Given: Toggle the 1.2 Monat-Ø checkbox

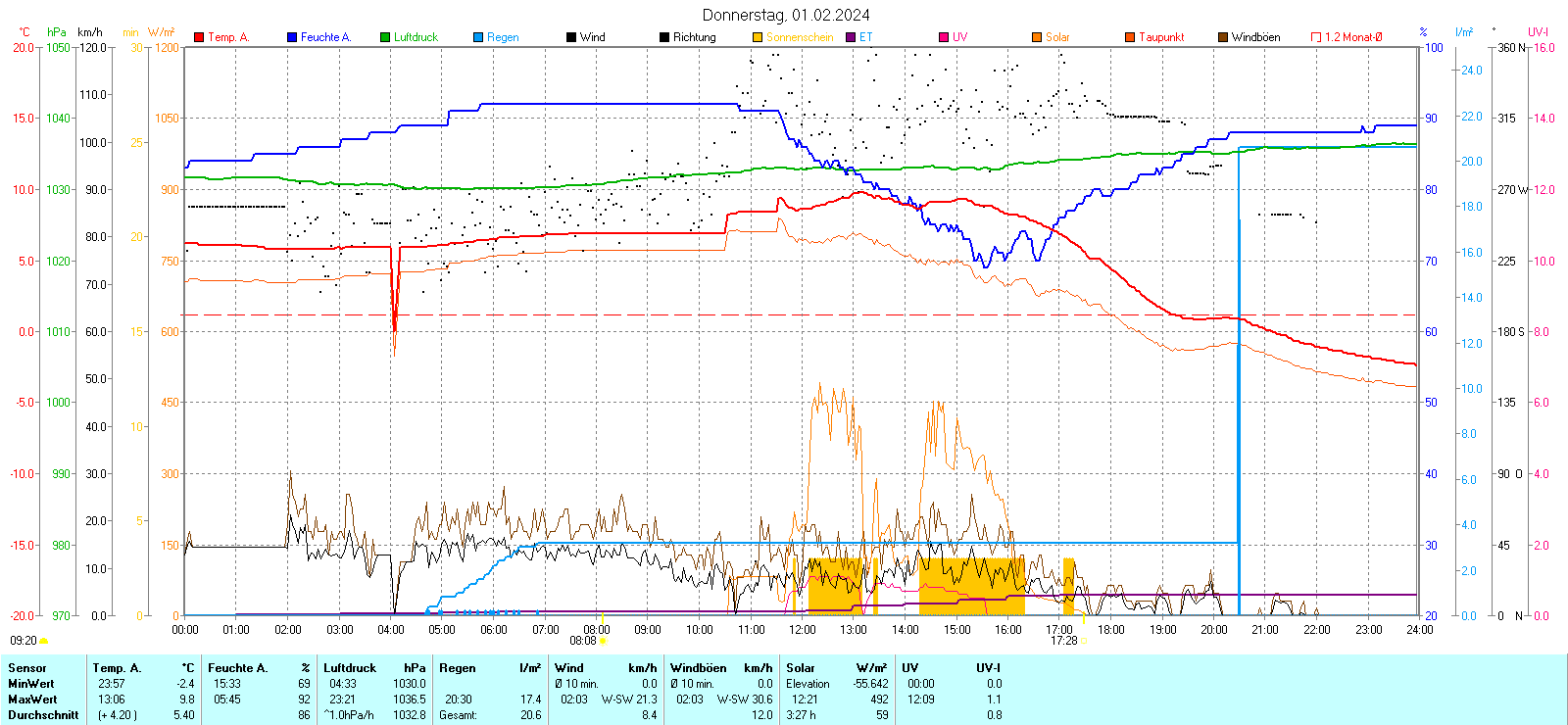Looking at the screenshot, I should [1316, 37].
